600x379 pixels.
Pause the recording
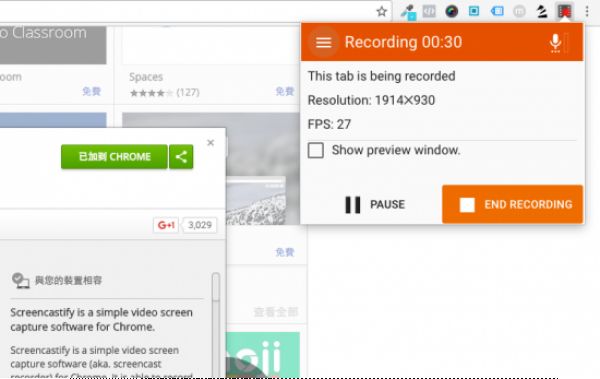(375, 204)
